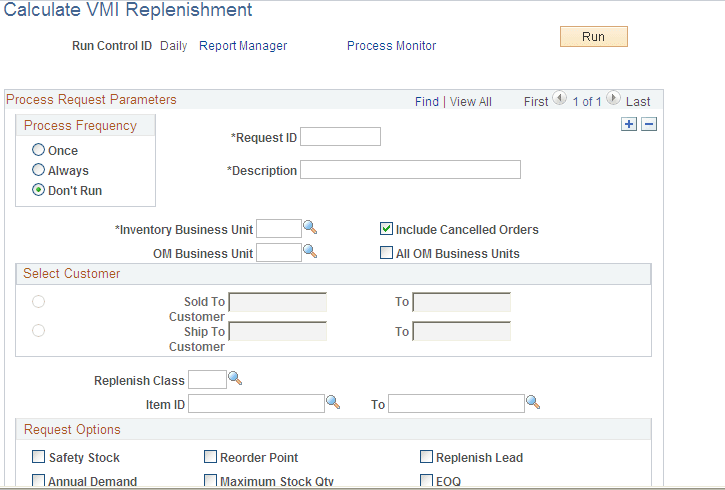Uncheck Include Cancelled Orders
725x490 pixels.
pos(386,228)
